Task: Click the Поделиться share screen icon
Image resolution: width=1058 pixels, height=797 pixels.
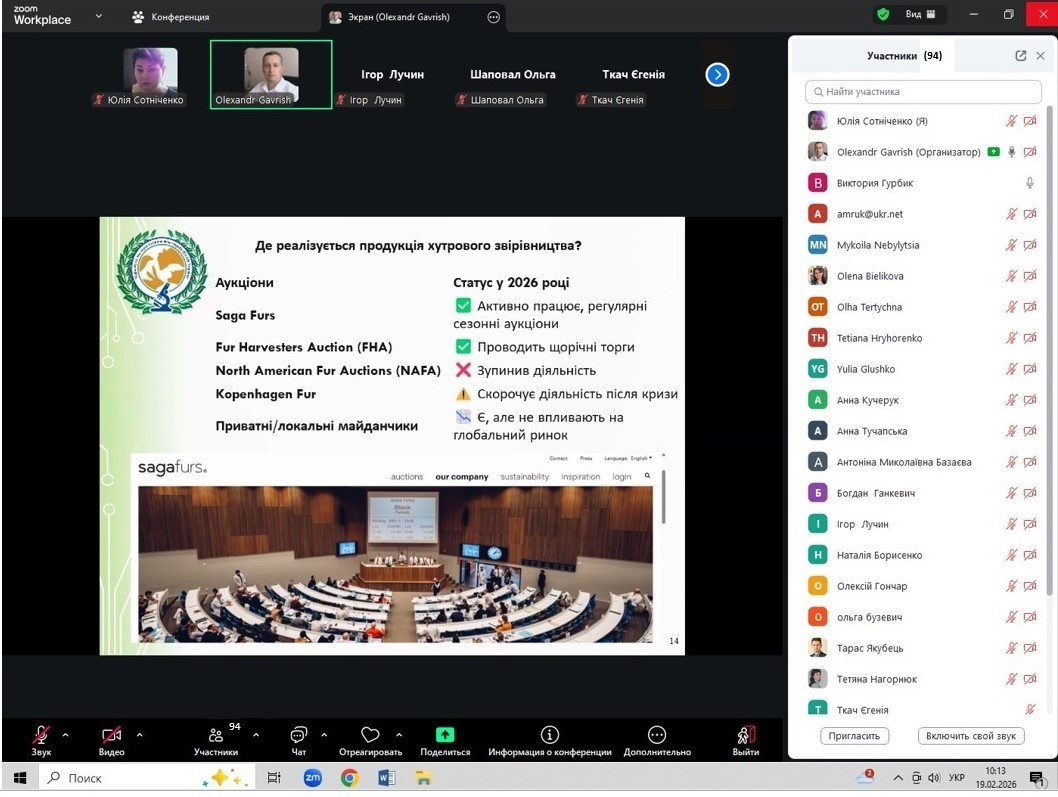Action: point(445,735)
